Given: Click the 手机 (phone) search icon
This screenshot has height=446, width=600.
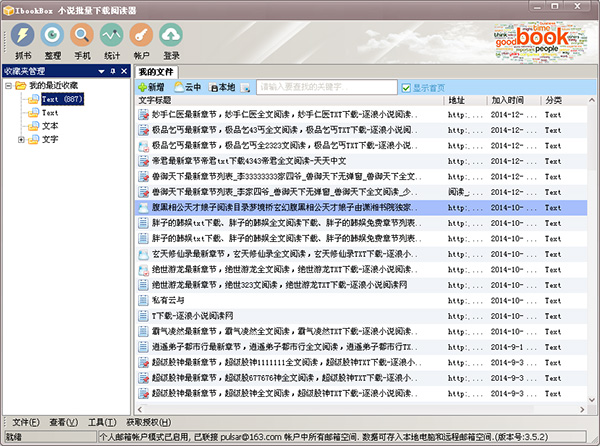Looking at the screenshot, I should coord(82,40).
